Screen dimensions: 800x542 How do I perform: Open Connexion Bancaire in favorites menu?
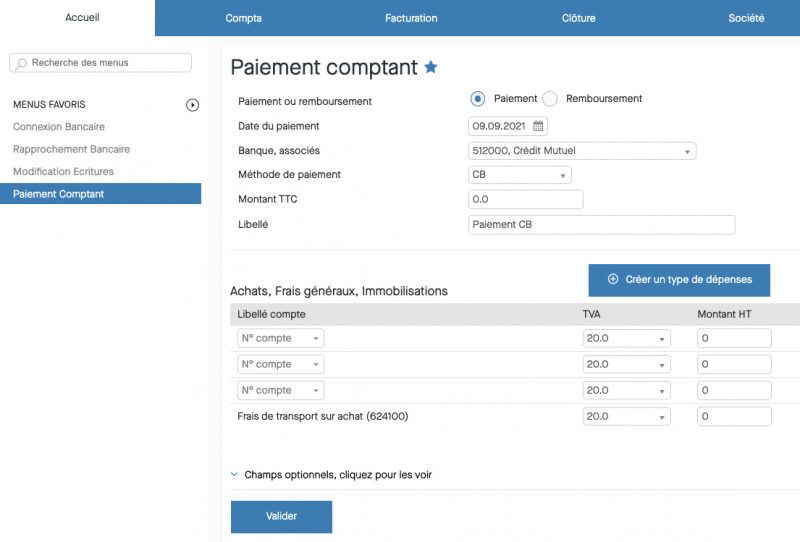(x=59, y=127)
